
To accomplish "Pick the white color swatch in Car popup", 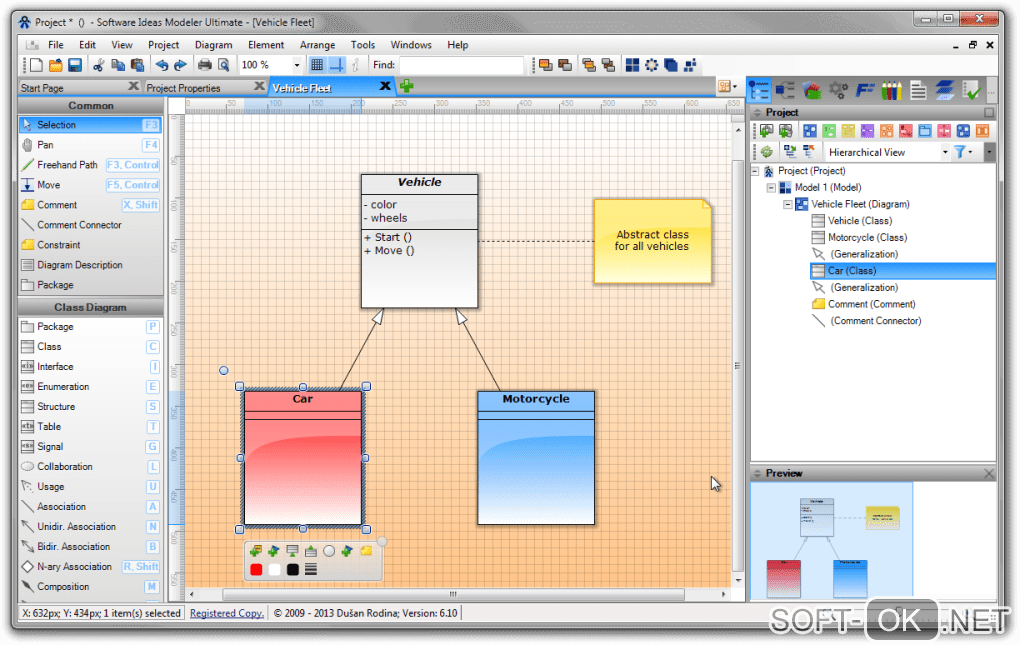I will click(275, 570).
